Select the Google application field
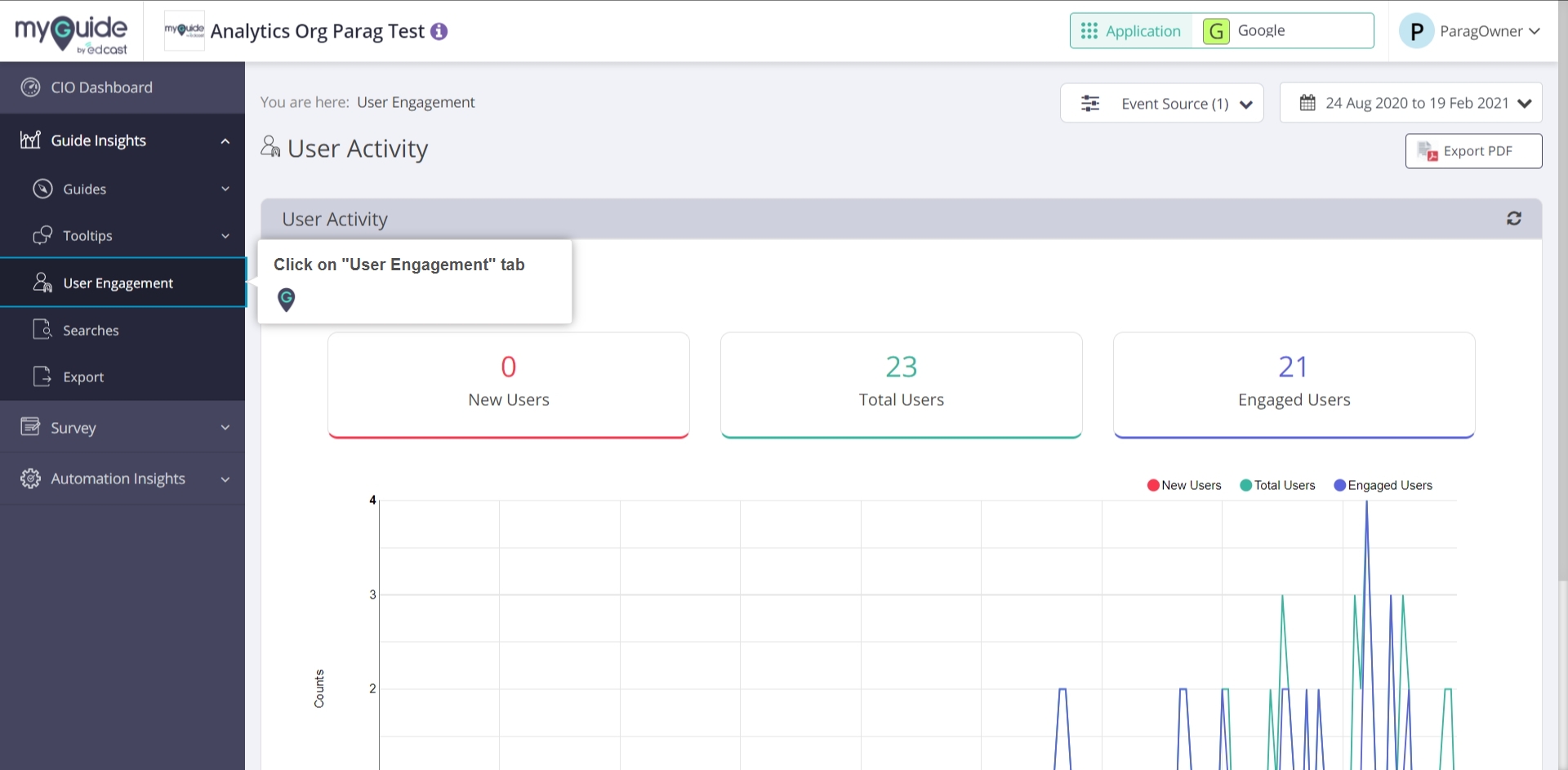Image resolution: width=1568 pixels, height=770 pixels. pos(1283,31)
